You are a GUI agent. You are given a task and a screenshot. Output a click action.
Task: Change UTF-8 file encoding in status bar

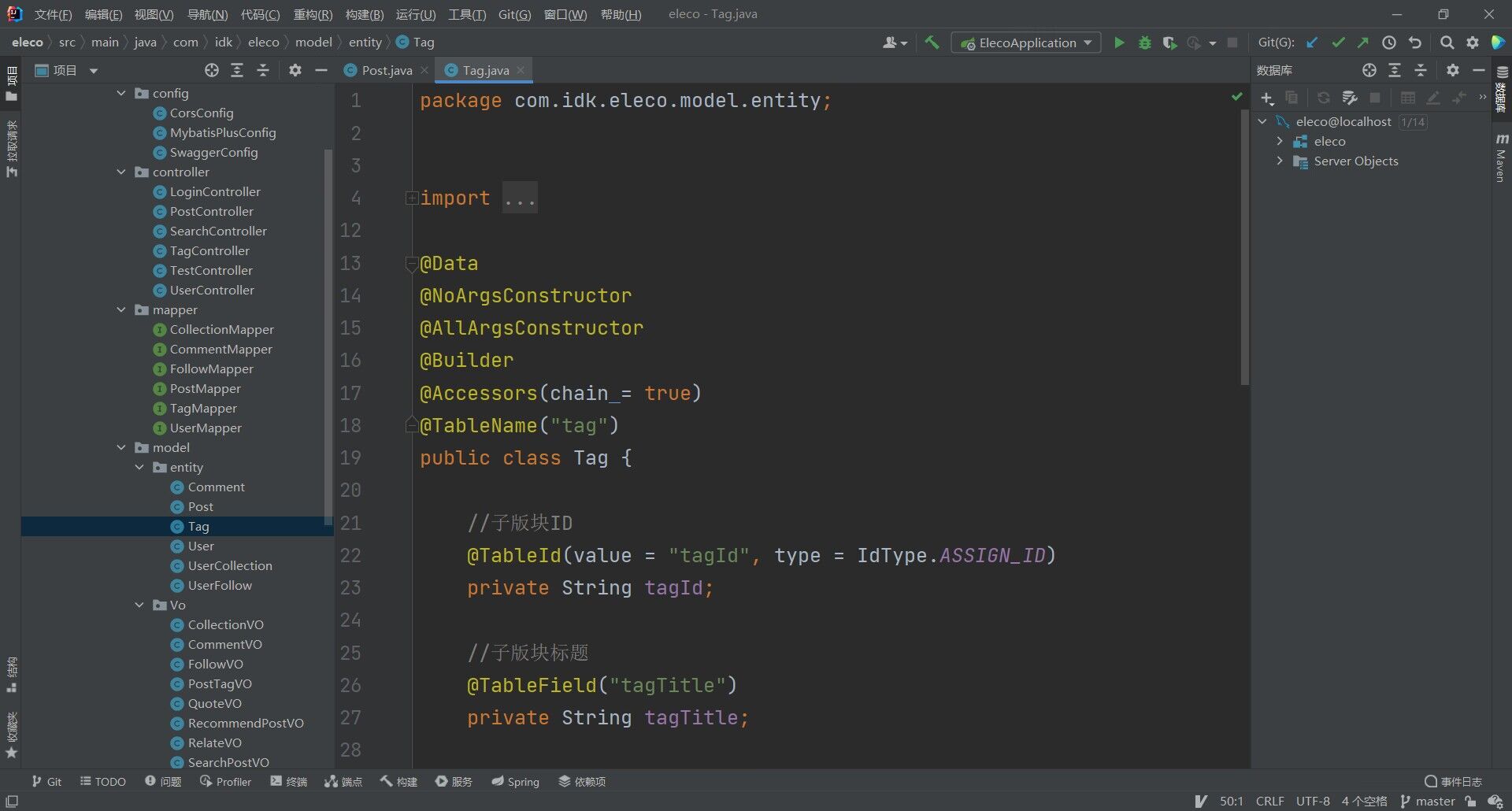(x=1313, y=801)
